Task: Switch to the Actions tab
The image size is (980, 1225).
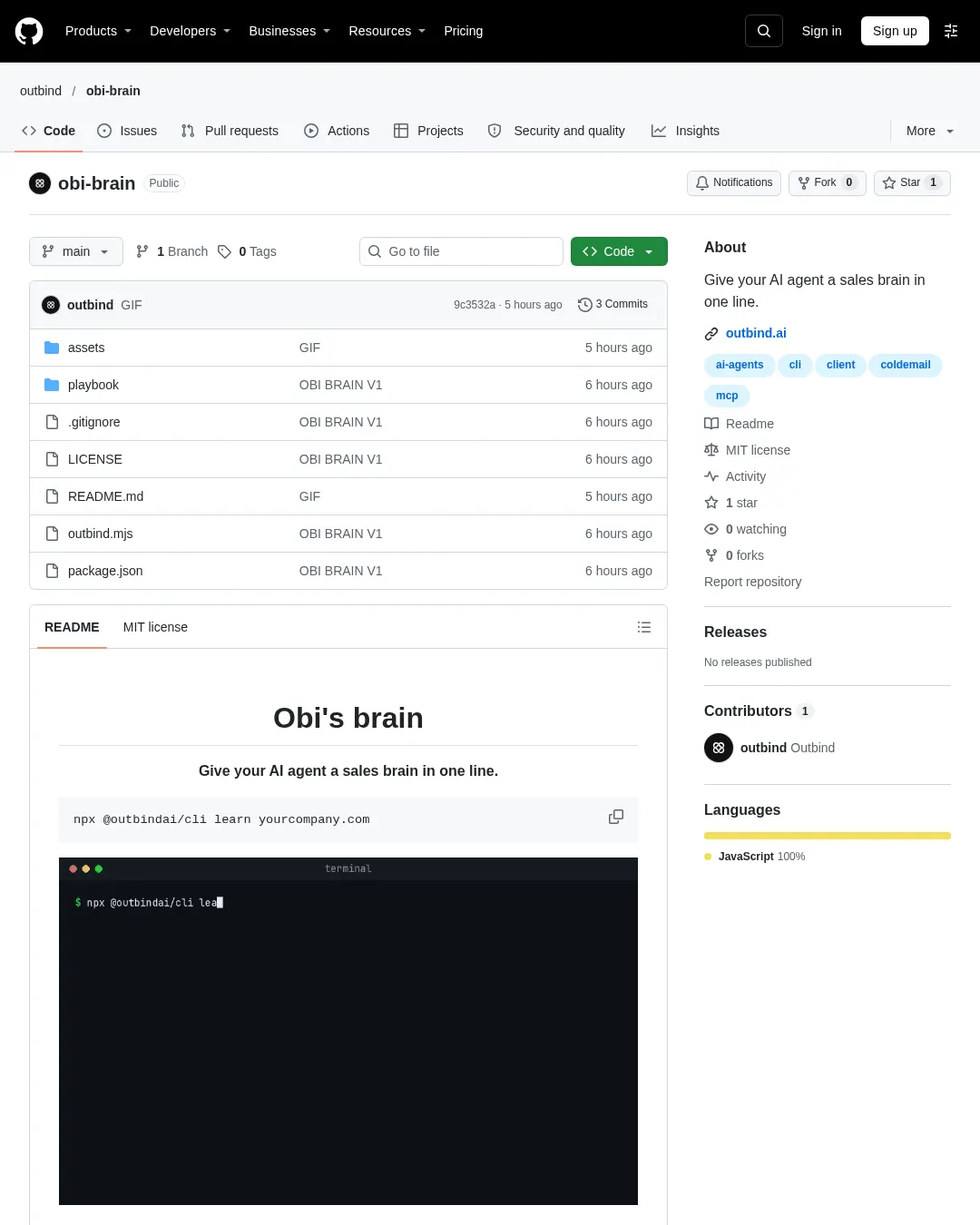Action: click(x=337, y=131)
